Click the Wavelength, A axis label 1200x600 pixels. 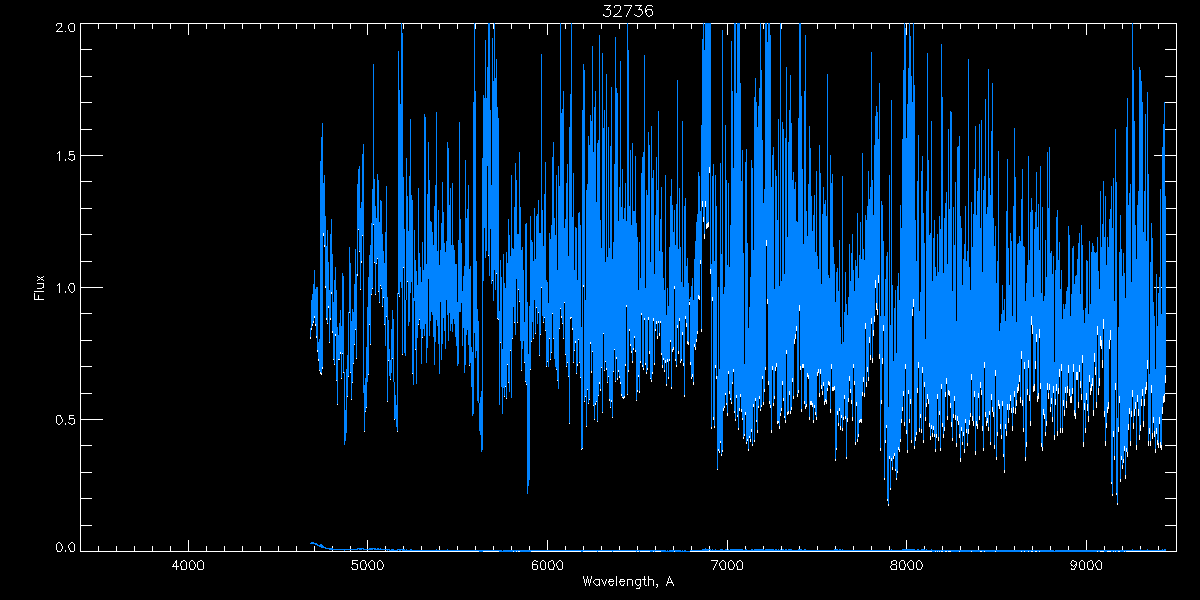click(x=627, y=582)
